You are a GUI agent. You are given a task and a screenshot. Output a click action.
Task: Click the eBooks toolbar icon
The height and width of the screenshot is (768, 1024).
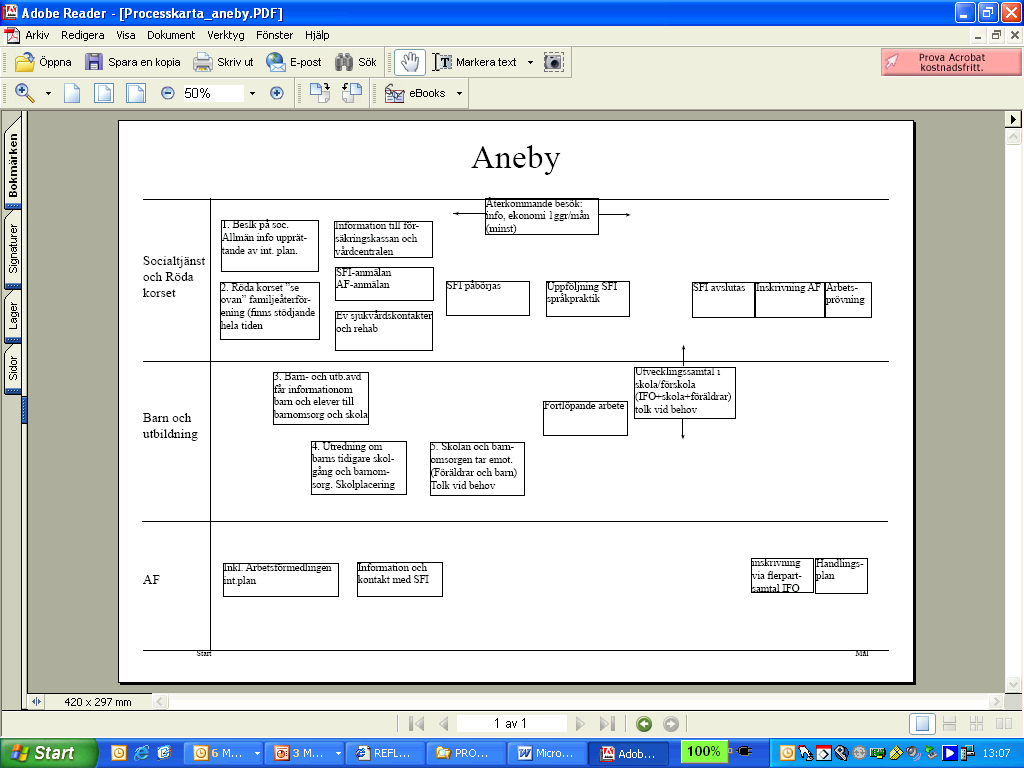point(394,94)
